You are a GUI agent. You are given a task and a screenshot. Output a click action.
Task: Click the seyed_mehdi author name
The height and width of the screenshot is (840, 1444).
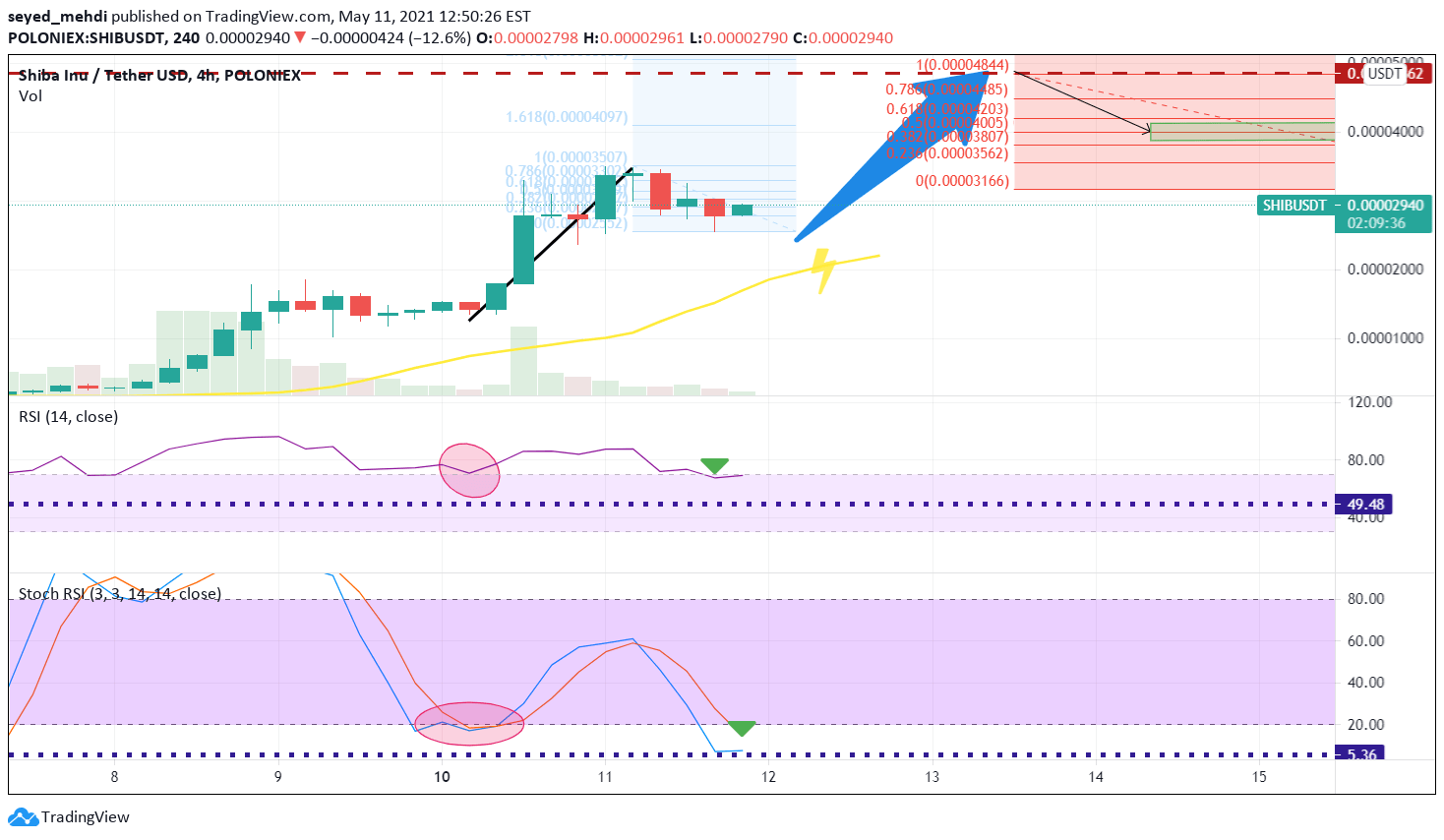57,16
